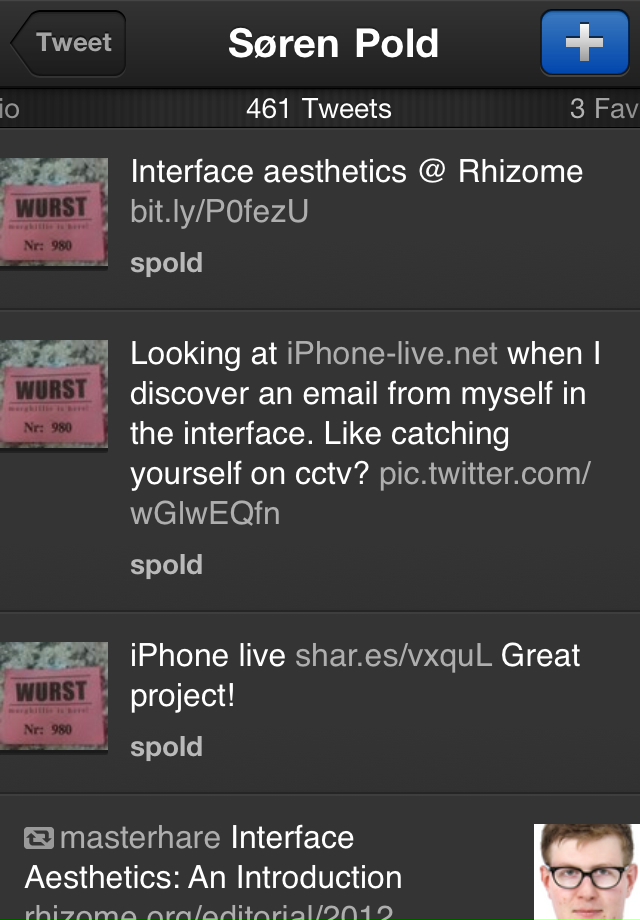Open the pic.twitter.com photo link
This screenshot has height=920, width=640.
484,474
